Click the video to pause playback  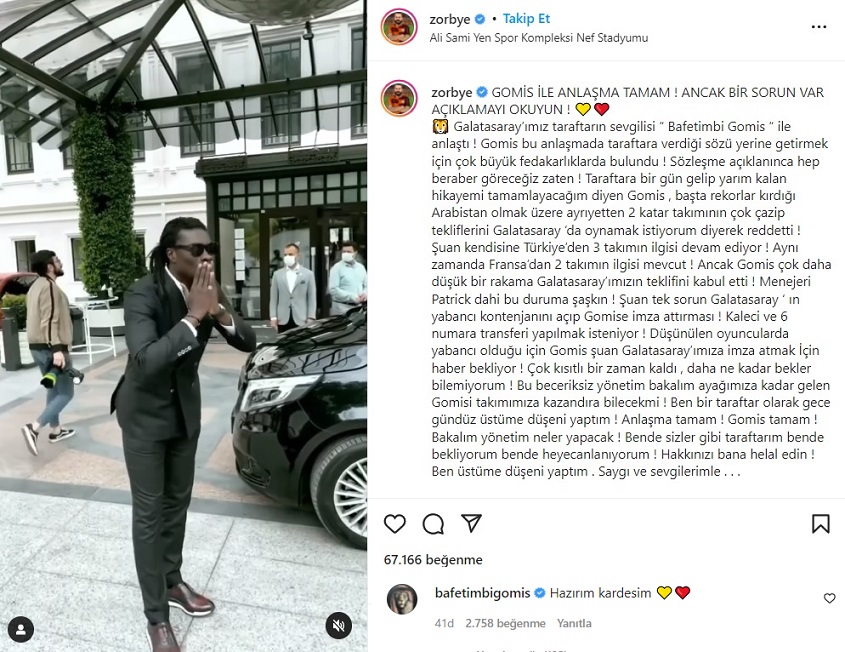[x=183, y=326]
